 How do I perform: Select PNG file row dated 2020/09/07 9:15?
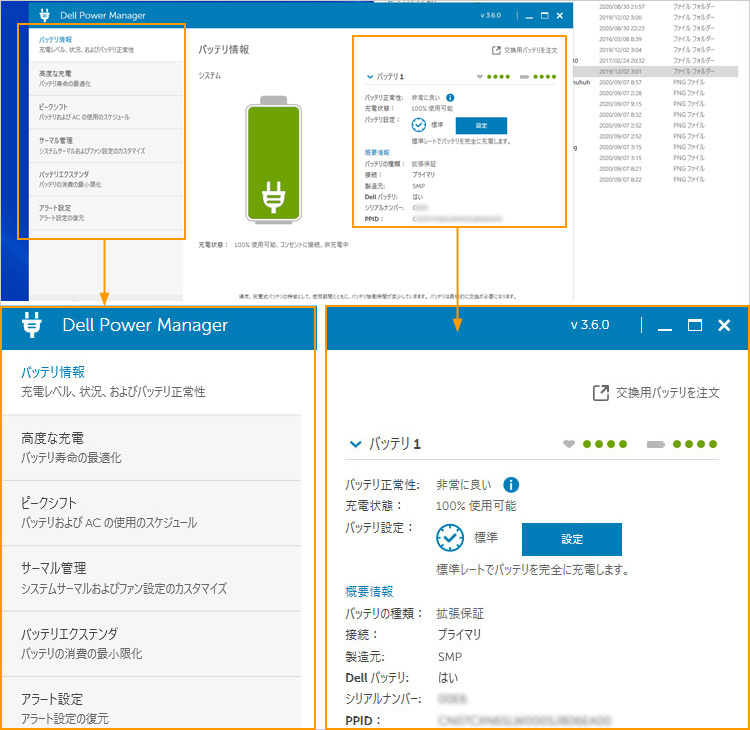click(x=656, y=104)
